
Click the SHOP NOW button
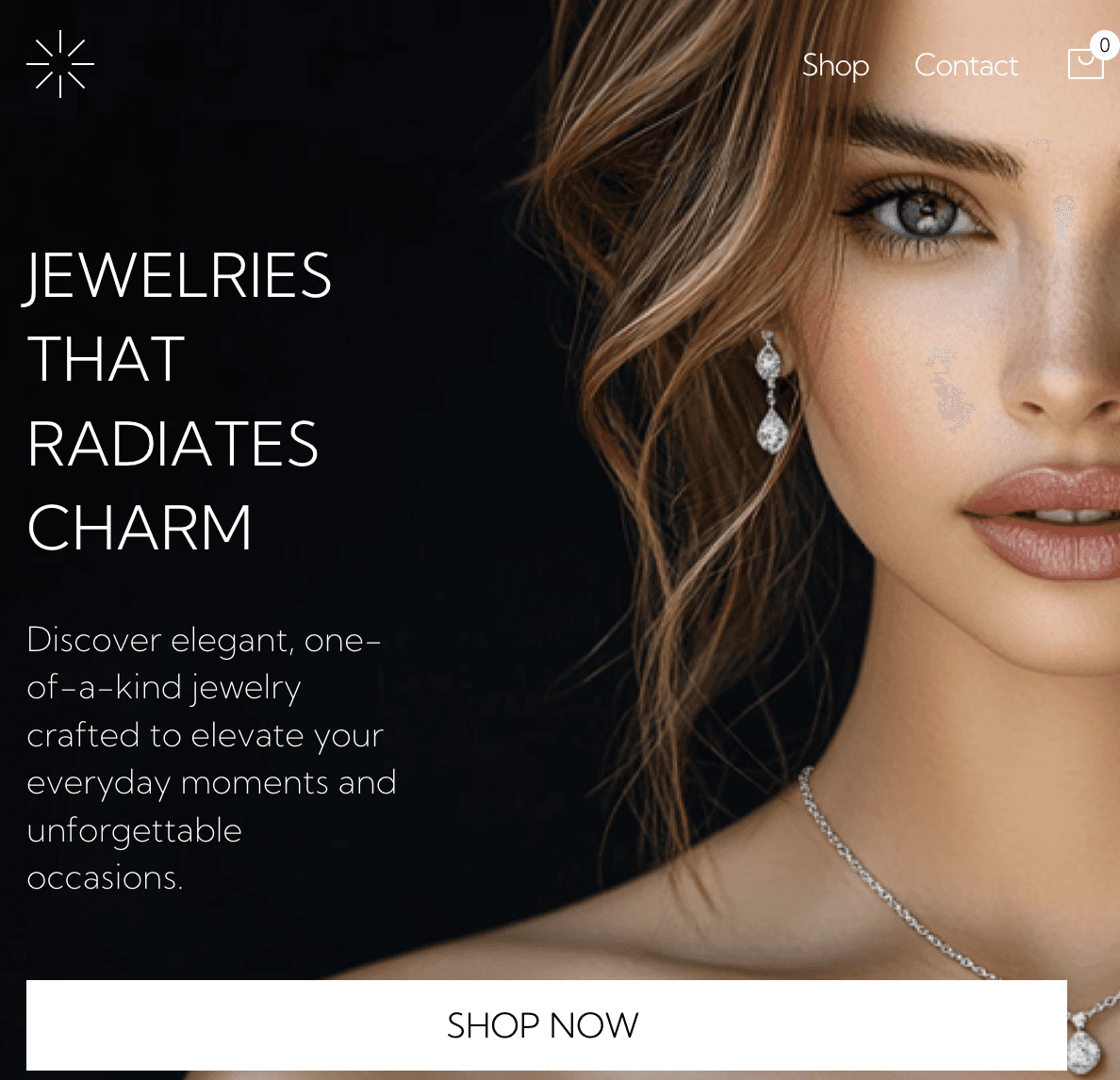tap(547, 1025)
